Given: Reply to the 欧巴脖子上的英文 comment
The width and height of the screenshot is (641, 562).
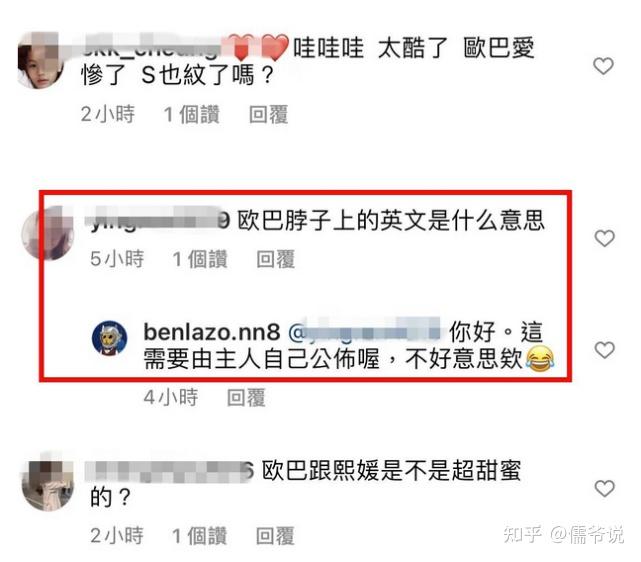Looking at the screenshot, I should [x=275, y=259].
